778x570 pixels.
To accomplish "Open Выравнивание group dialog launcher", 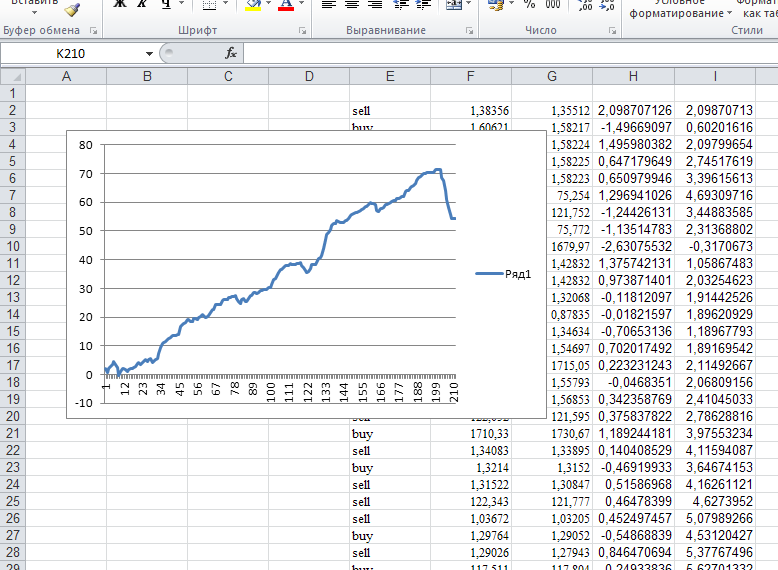I will point(469,31).
